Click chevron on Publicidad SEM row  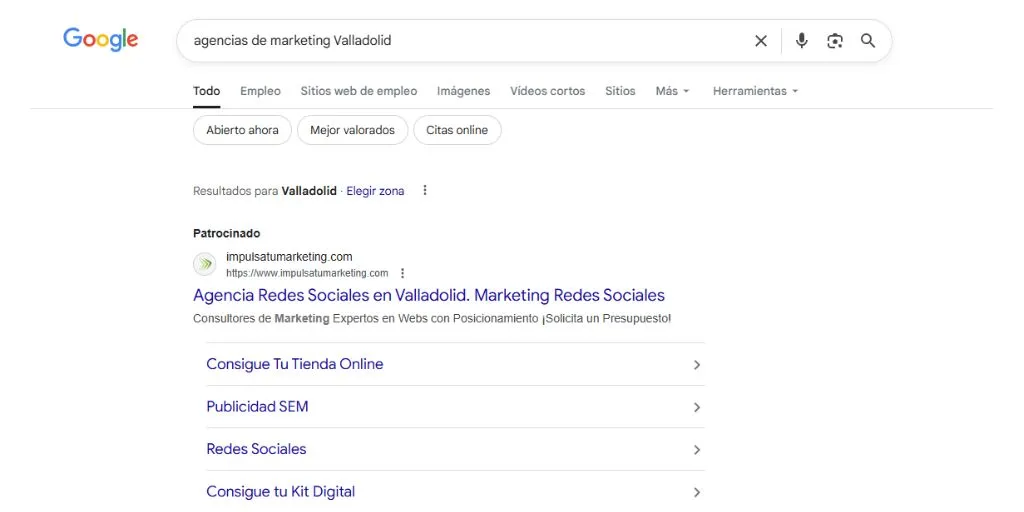point(697,407)
